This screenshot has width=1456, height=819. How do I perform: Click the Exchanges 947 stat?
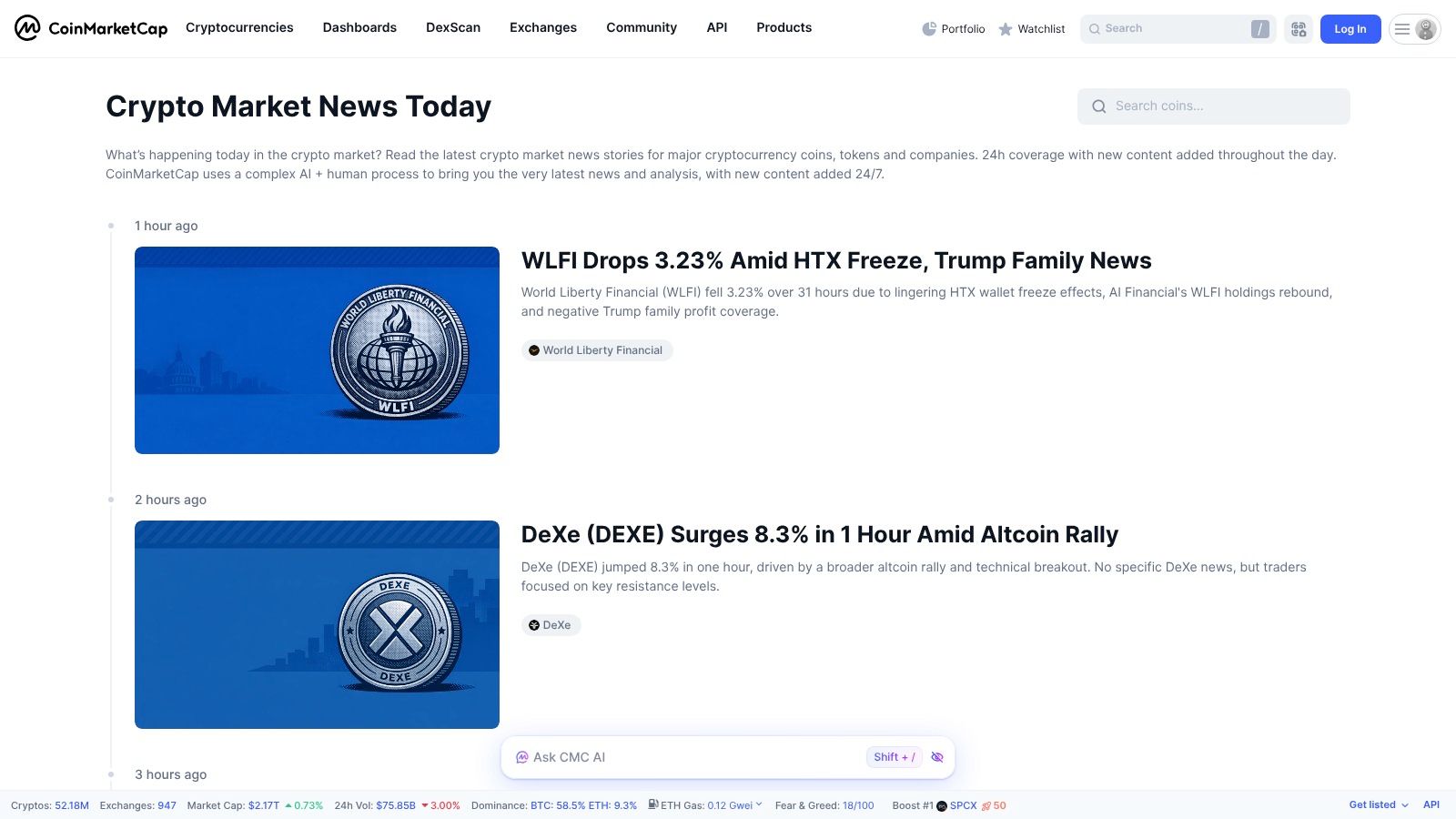[138, 805]
